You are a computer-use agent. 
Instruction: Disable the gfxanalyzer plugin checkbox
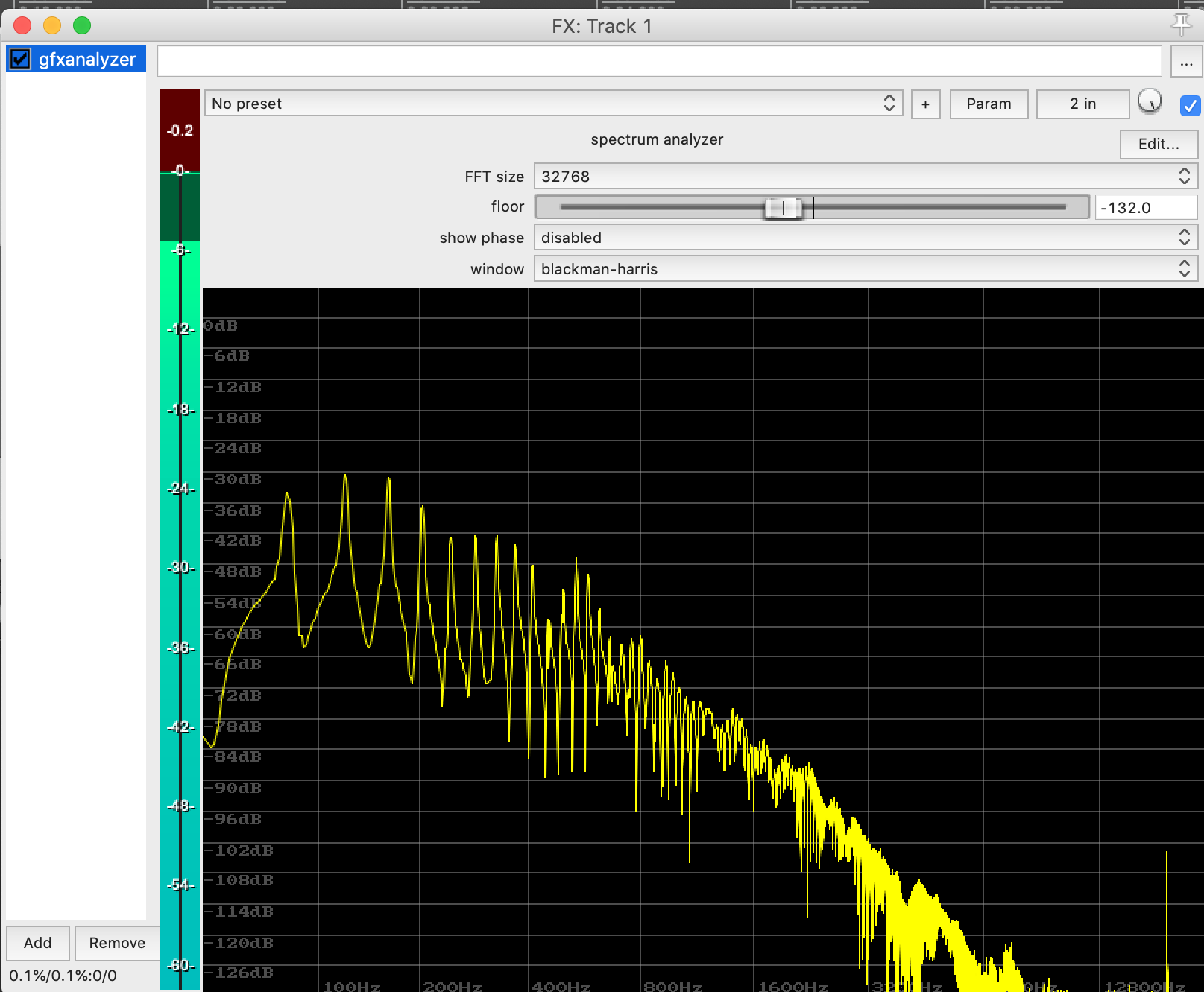(x=20, y=59)
